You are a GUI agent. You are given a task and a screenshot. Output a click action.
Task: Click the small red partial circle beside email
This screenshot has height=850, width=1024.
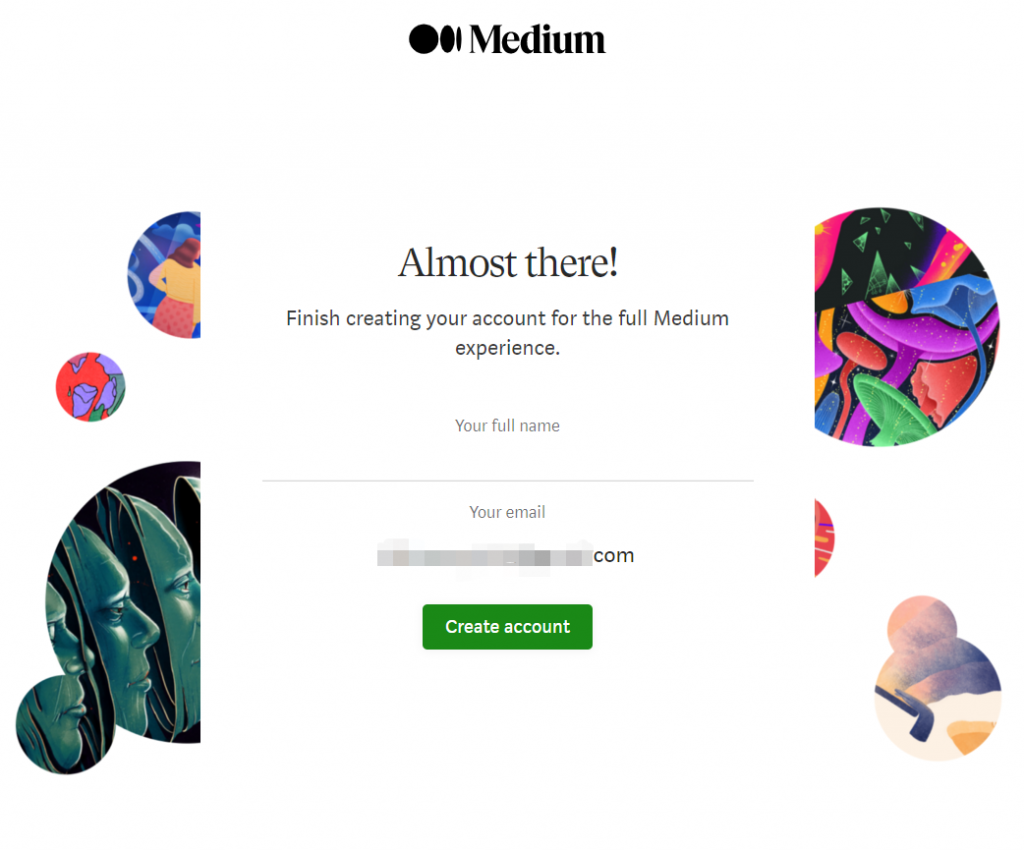[824, 537]
